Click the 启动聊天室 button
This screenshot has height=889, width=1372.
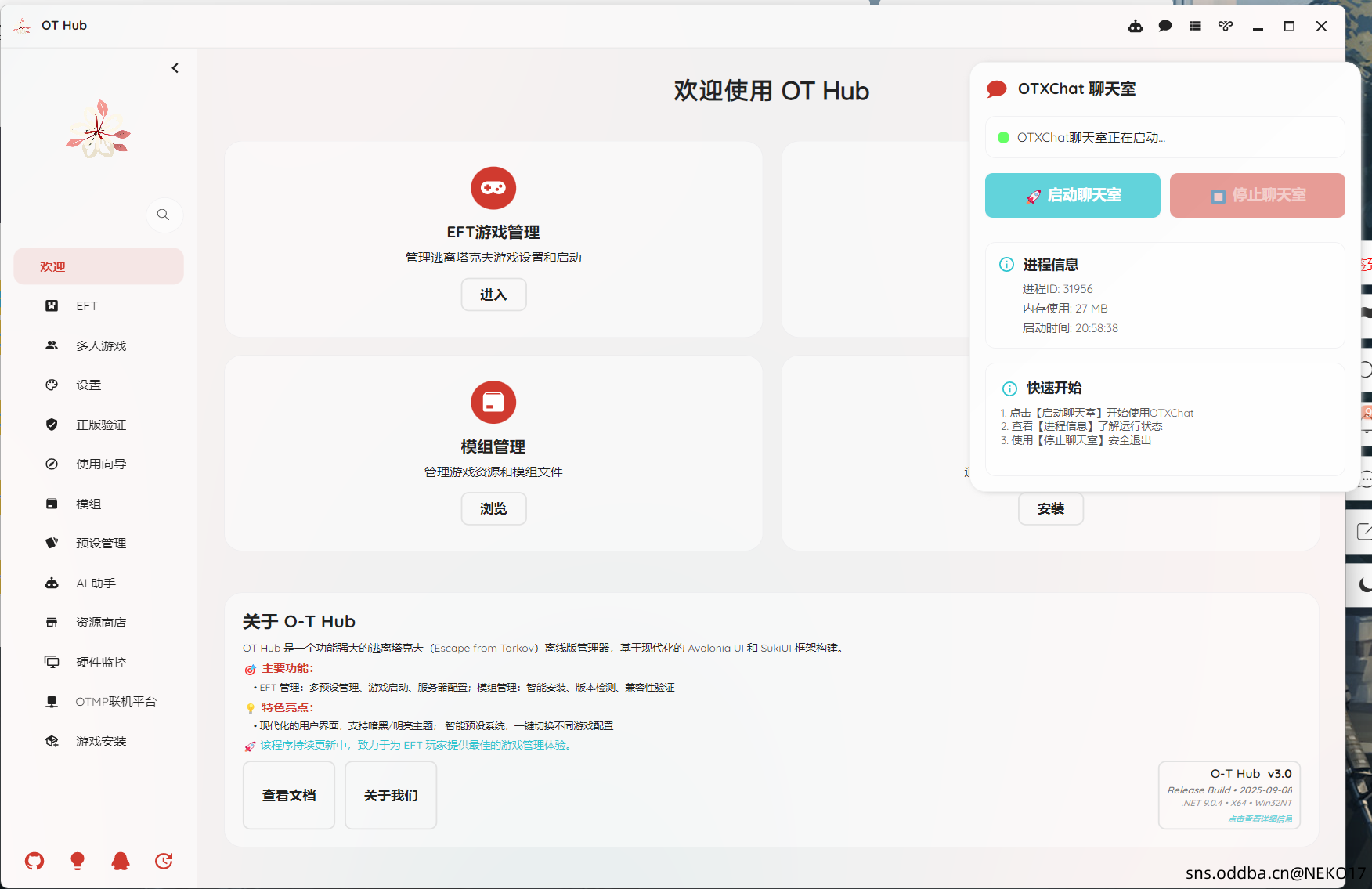click(1073, 195)
